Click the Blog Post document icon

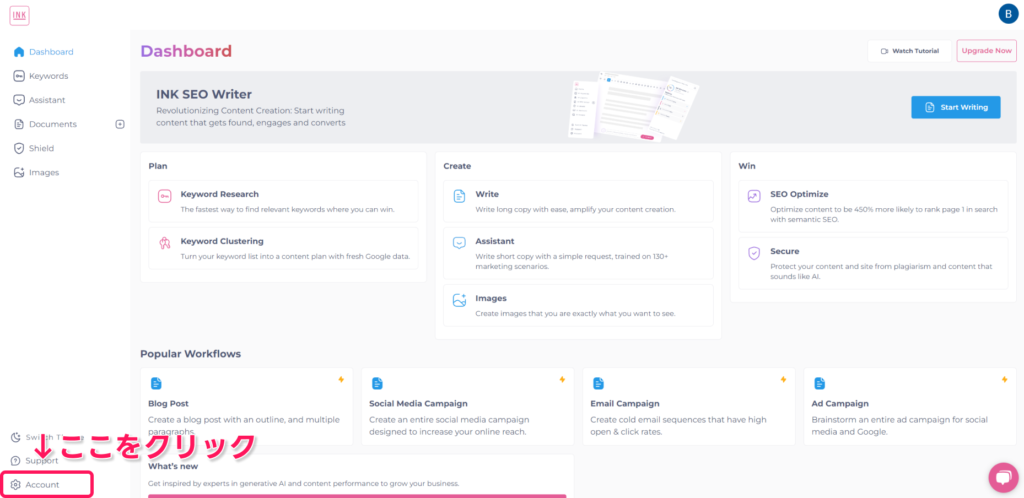click(155, 383)
